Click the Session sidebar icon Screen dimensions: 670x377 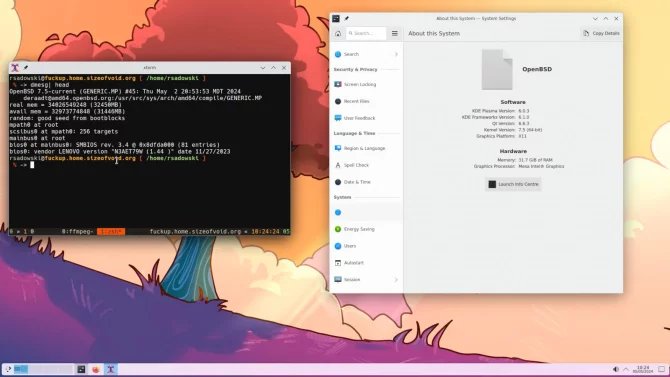338,280
